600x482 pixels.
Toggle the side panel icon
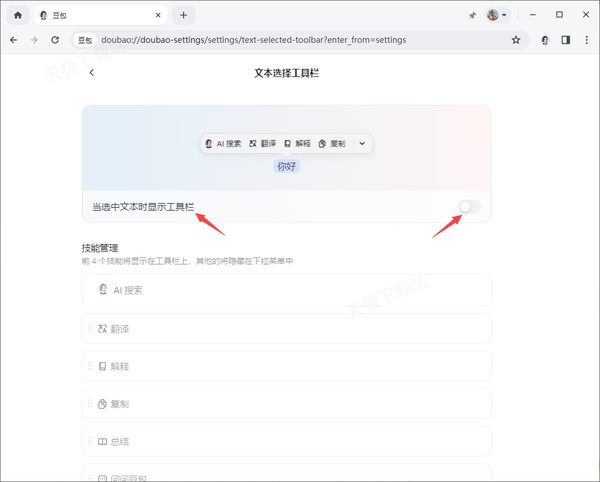click(566, 40)
